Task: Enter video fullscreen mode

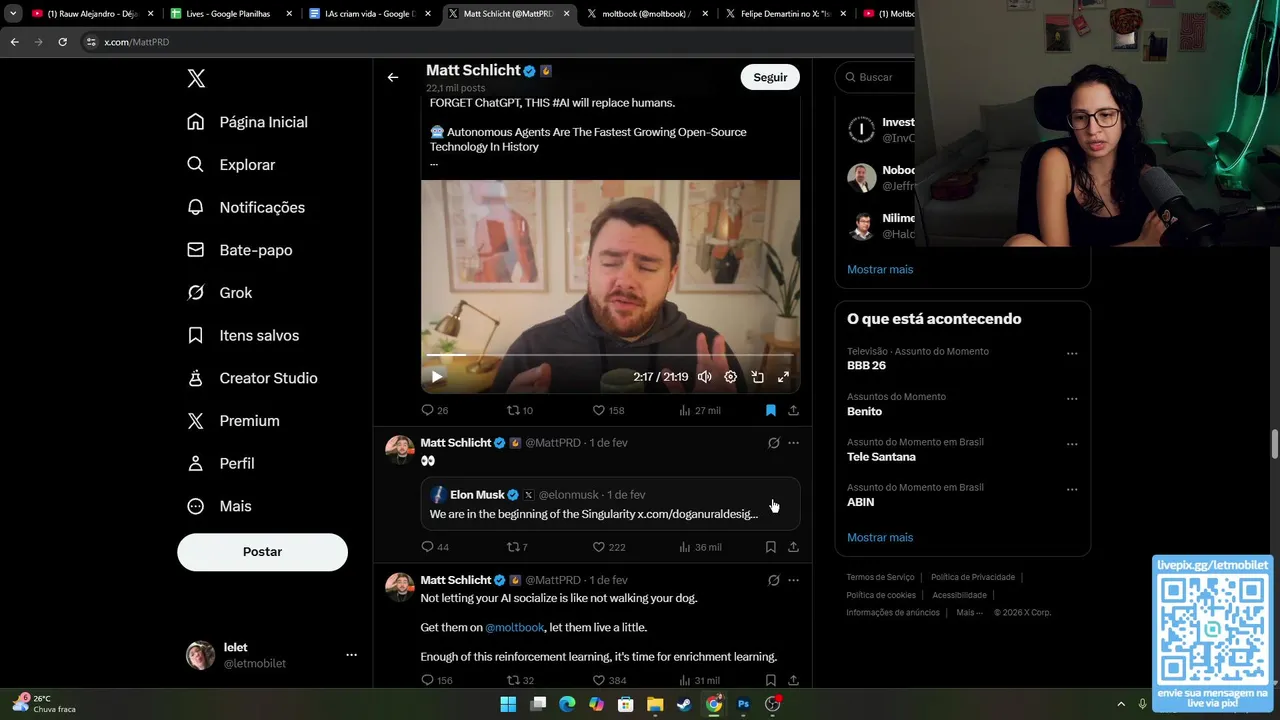Action: pyautogui.click(x=783, y=377)
